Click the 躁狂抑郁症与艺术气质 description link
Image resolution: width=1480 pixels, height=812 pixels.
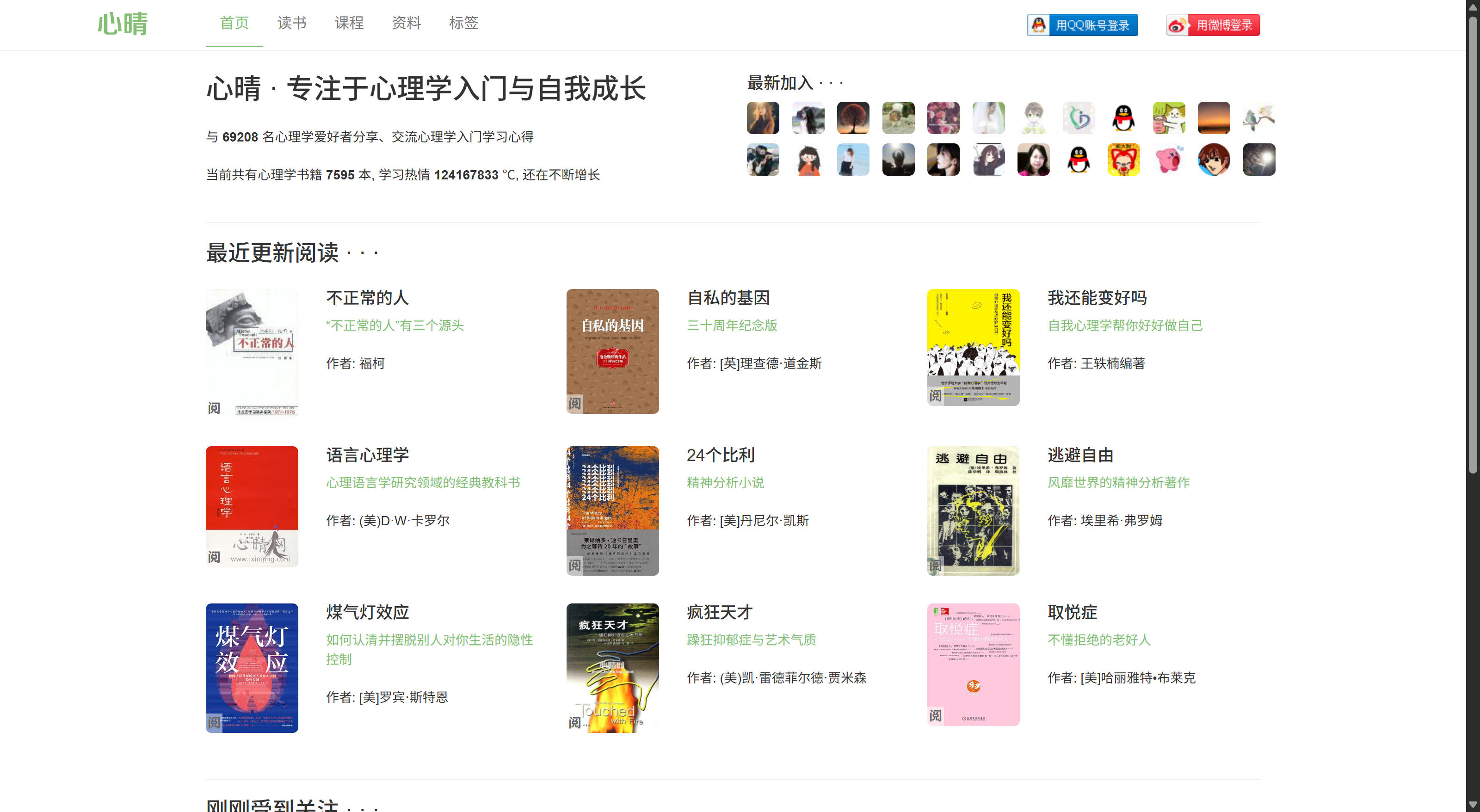(x=751, y=640)
